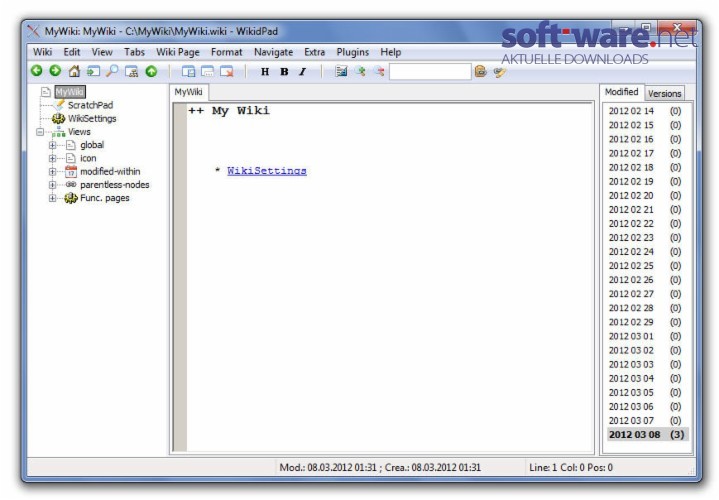Image resolution: width=719 pixels, height=500 pixels.
Task: Click the zoom out icon with red minus
Action: [x=379, y=71]
